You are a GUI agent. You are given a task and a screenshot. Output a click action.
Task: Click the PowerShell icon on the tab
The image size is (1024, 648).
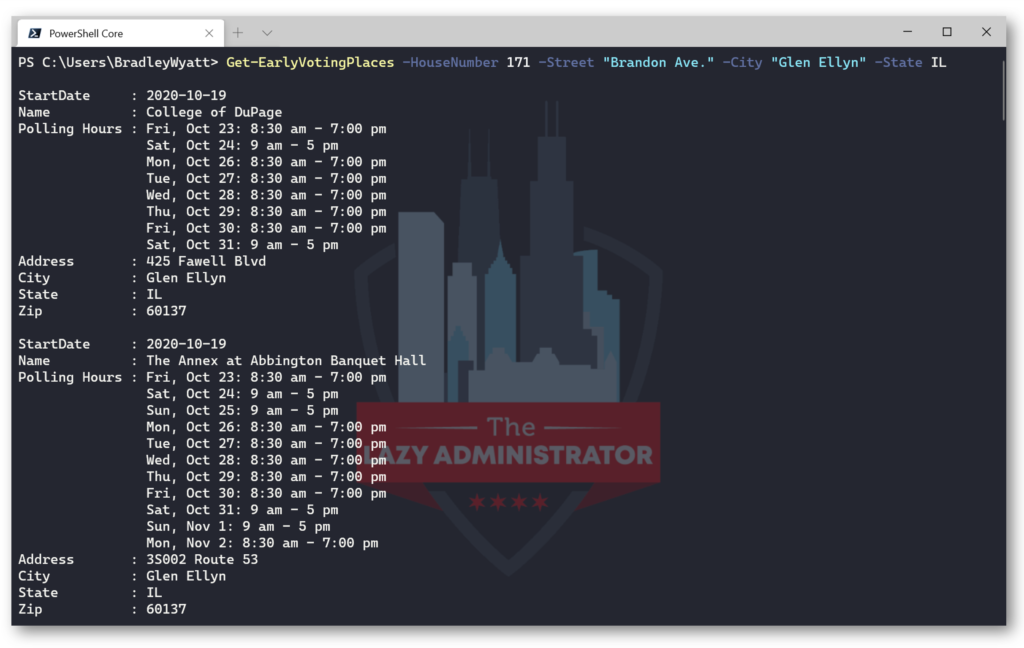35,33
